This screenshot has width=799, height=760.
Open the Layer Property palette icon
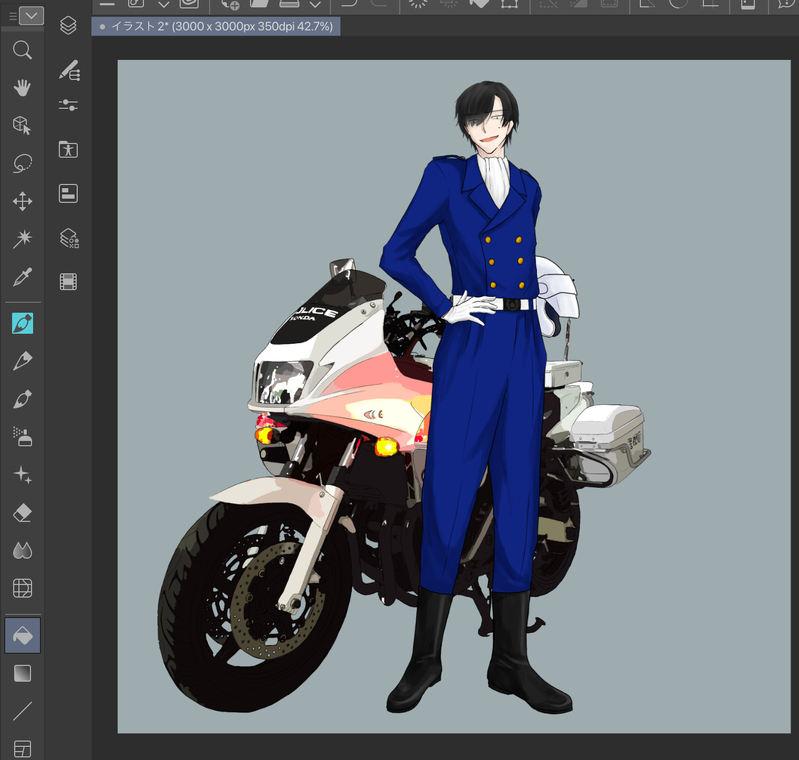click(68, 194)
